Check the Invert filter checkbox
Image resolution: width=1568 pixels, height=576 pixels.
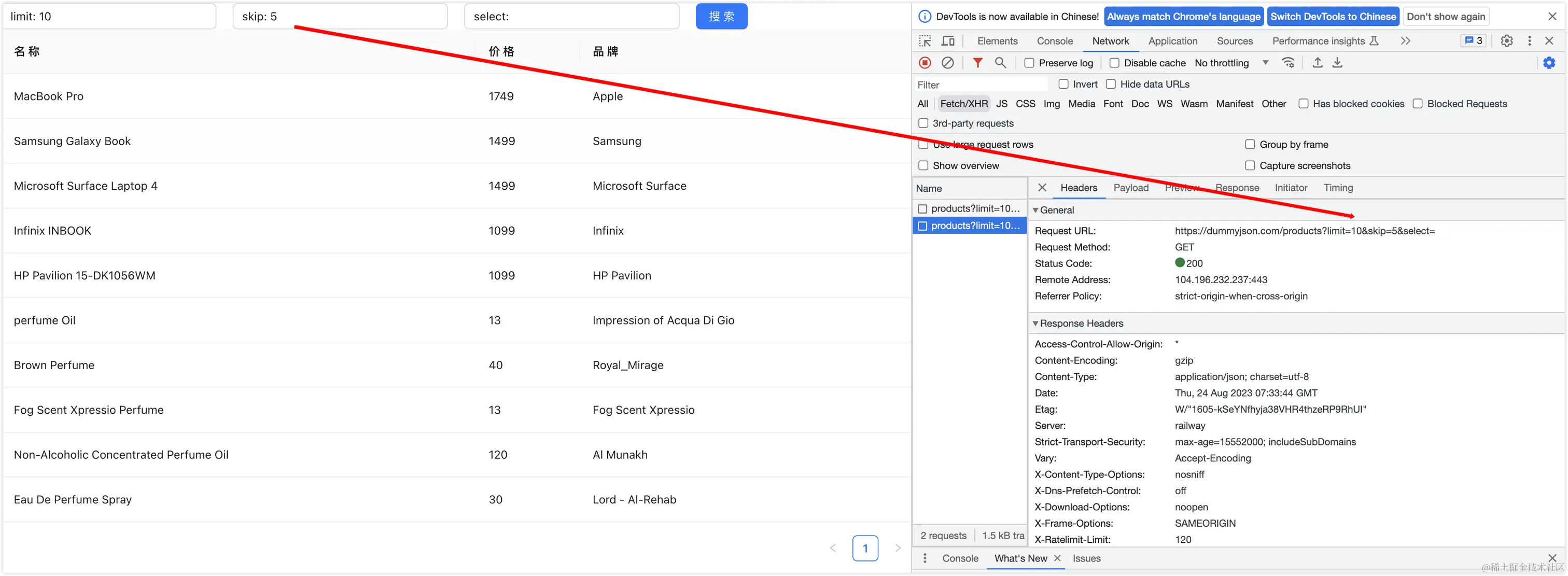1063,84
